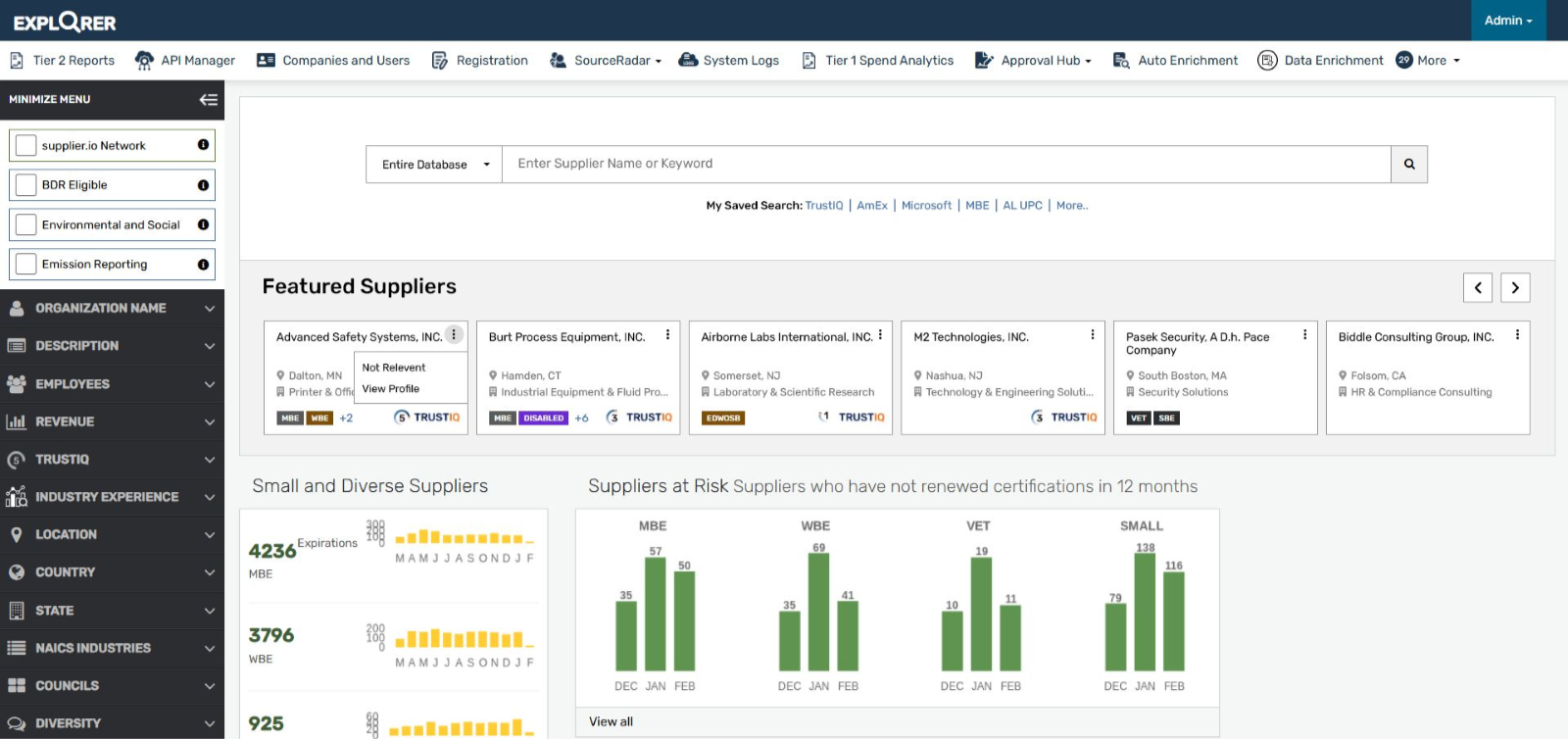Expand the Councils filter

coord(112,686)
